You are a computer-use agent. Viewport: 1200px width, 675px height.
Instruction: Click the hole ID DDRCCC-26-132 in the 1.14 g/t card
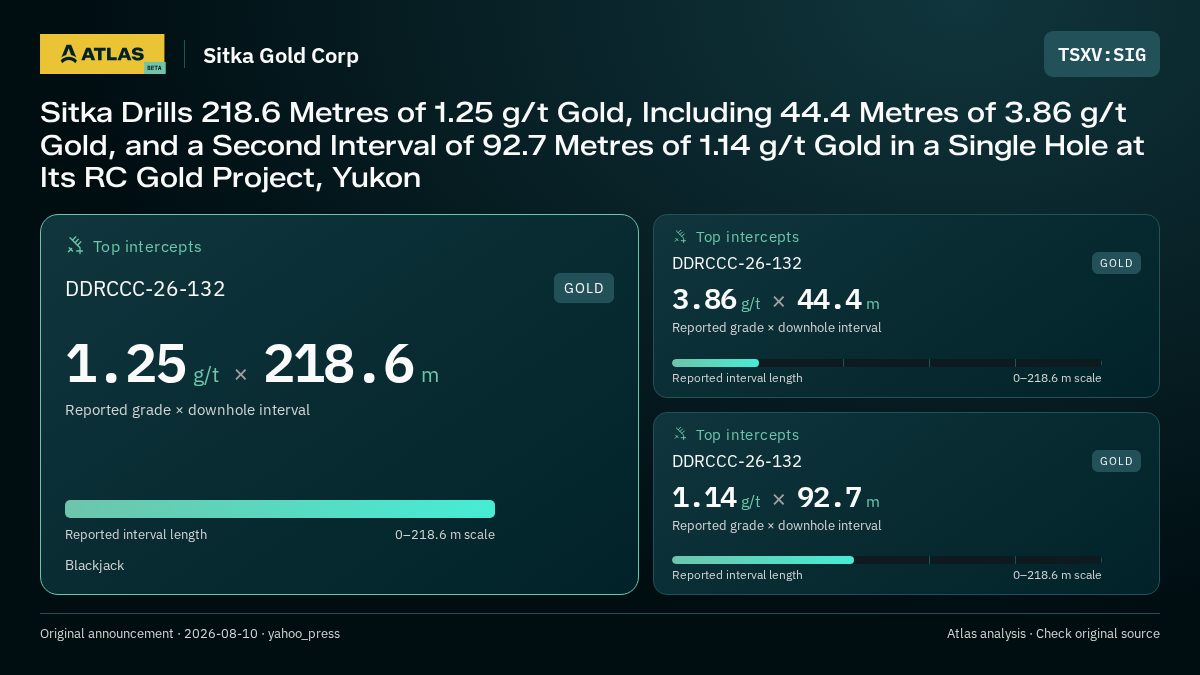point(737,461)
